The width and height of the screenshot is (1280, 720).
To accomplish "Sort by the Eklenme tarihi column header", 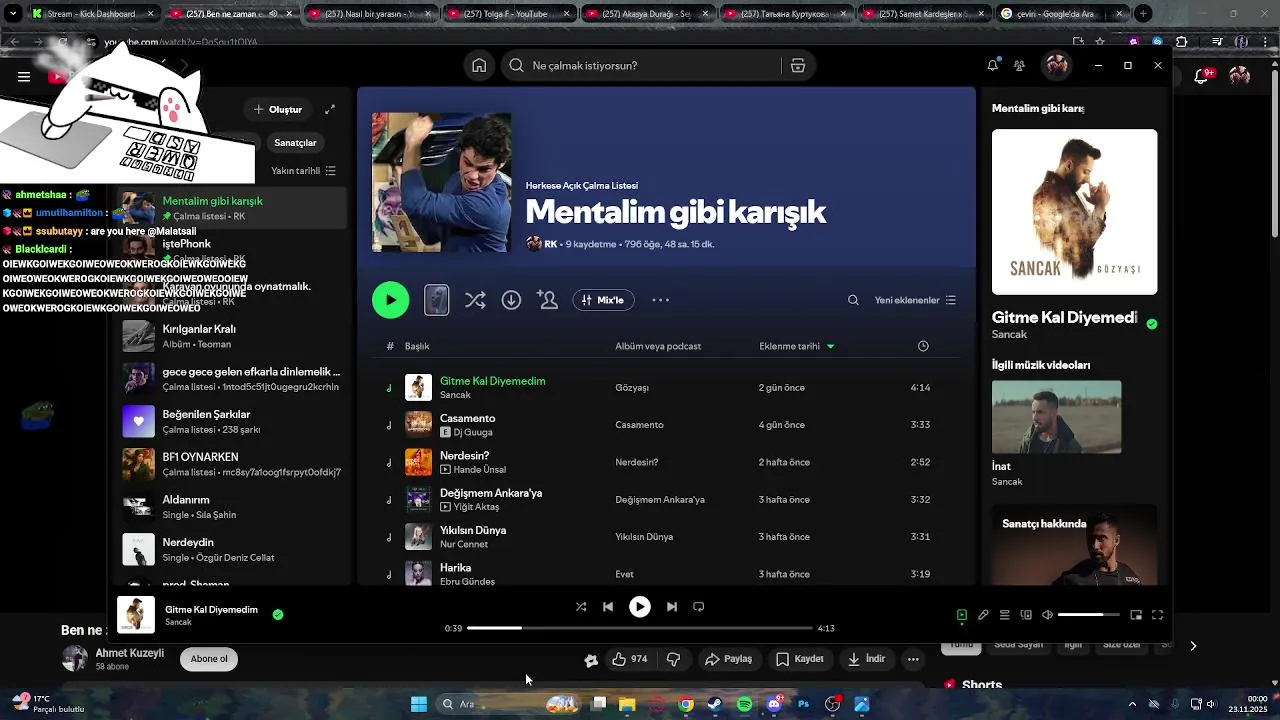I will 797,346.
